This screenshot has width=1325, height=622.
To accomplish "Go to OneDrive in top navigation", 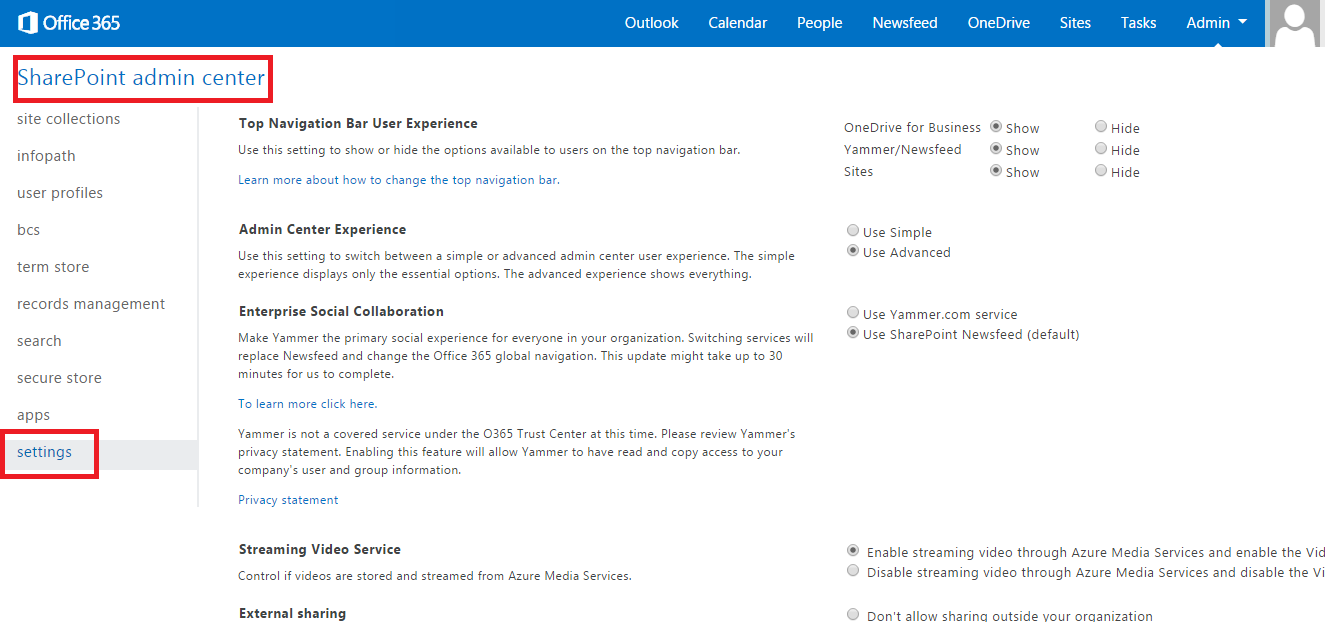I will (x=998, y=23).
